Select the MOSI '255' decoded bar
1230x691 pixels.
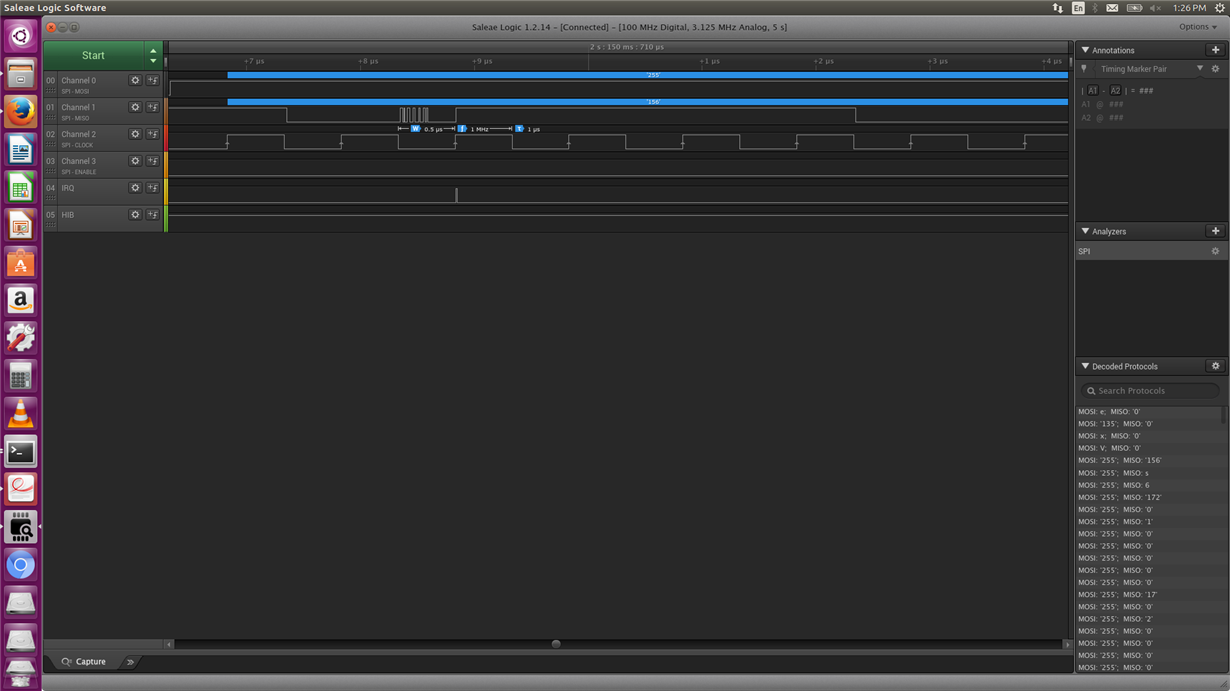647,74
